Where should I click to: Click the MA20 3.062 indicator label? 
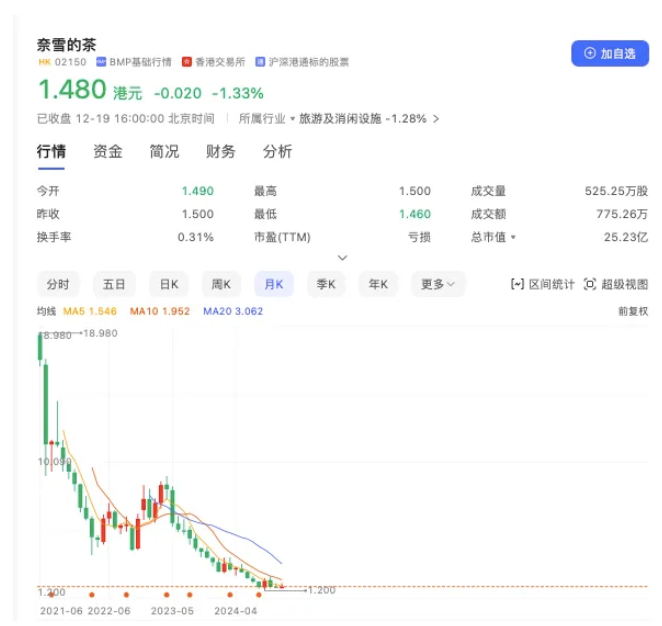pyautogui.click(x=233, y=312)
